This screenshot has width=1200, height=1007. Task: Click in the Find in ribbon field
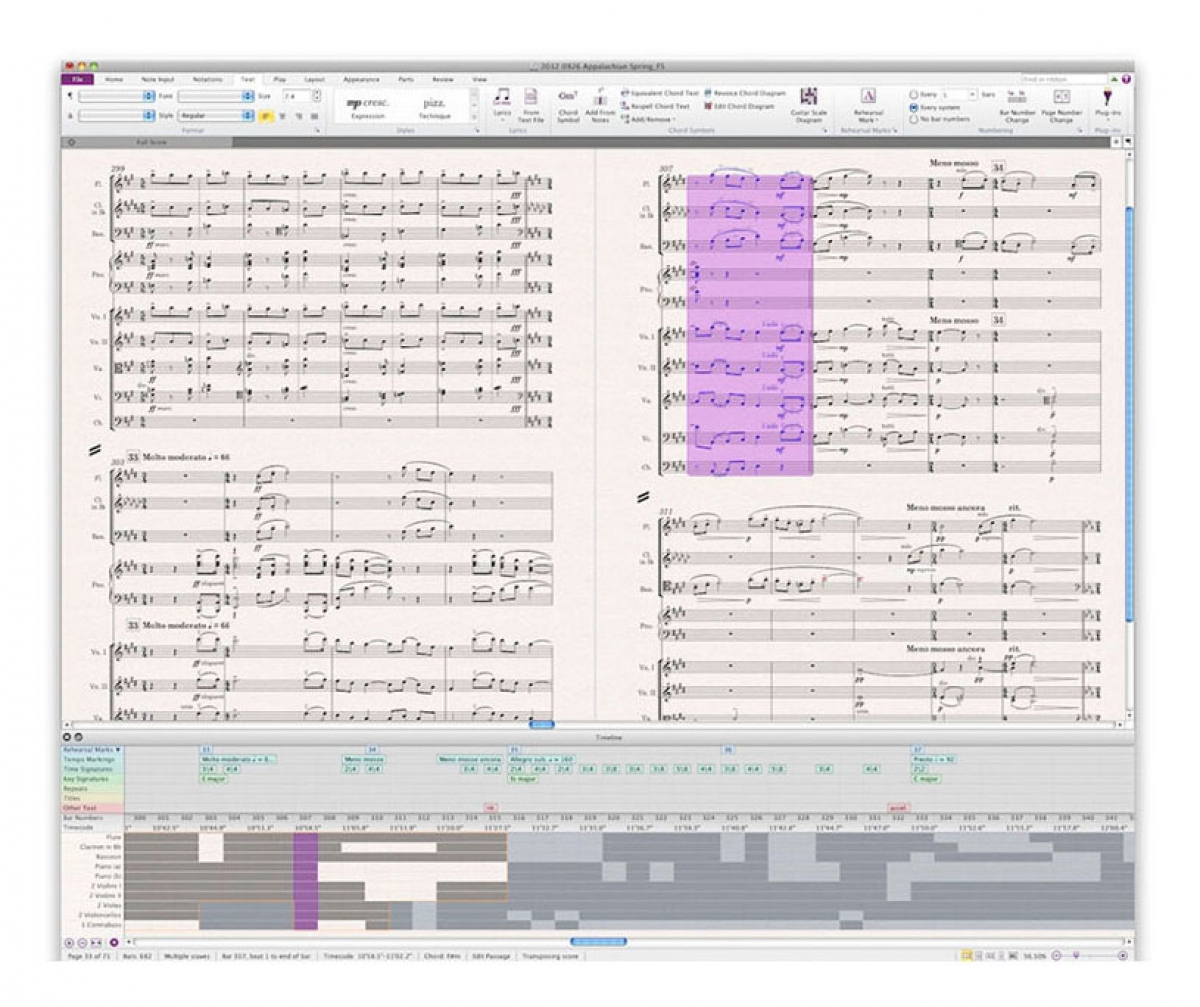click(1065, 78)
